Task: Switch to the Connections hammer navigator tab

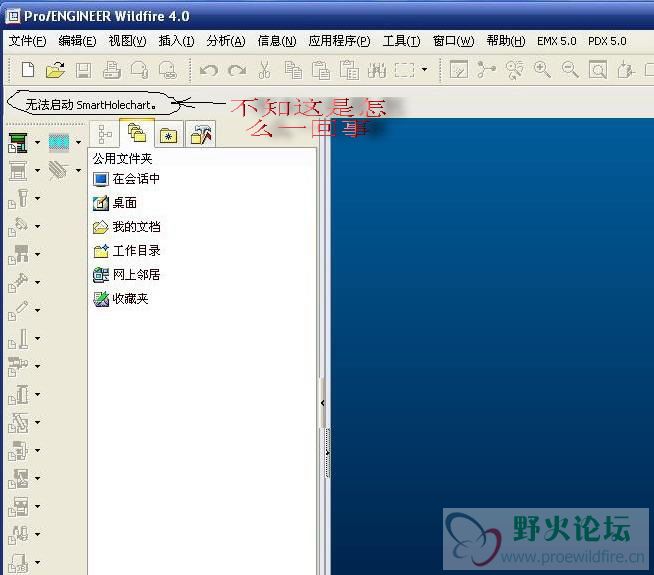Action: (201, 134)
